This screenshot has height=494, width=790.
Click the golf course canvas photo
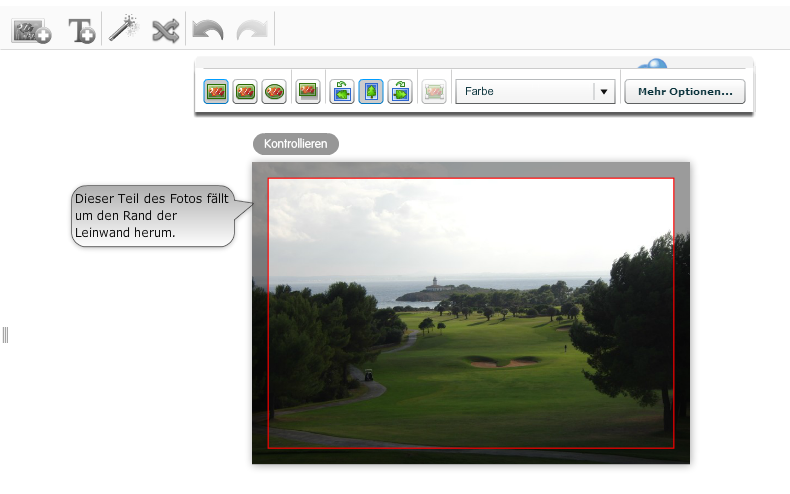click(x=471, y=313)
